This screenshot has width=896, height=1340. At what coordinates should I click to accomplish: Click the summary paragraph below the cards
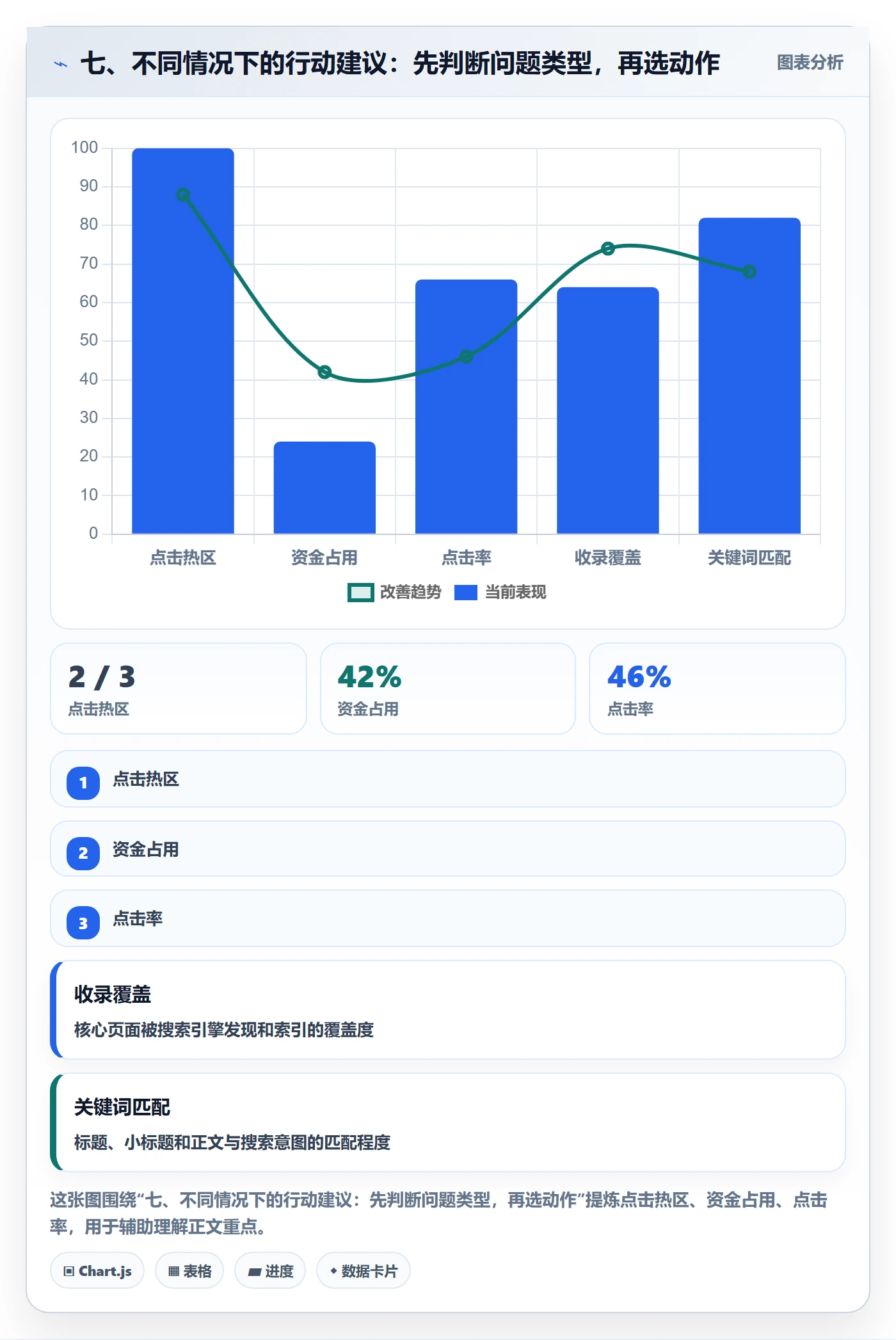[x=439, y=1213]
